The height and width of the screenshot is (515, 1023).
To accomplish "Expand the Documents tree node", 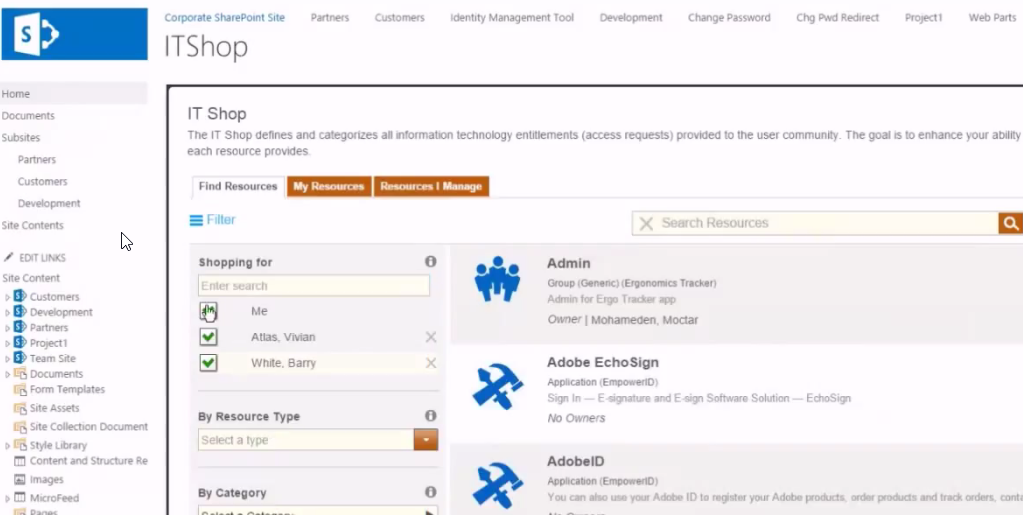I will click(x=7, y=375).
